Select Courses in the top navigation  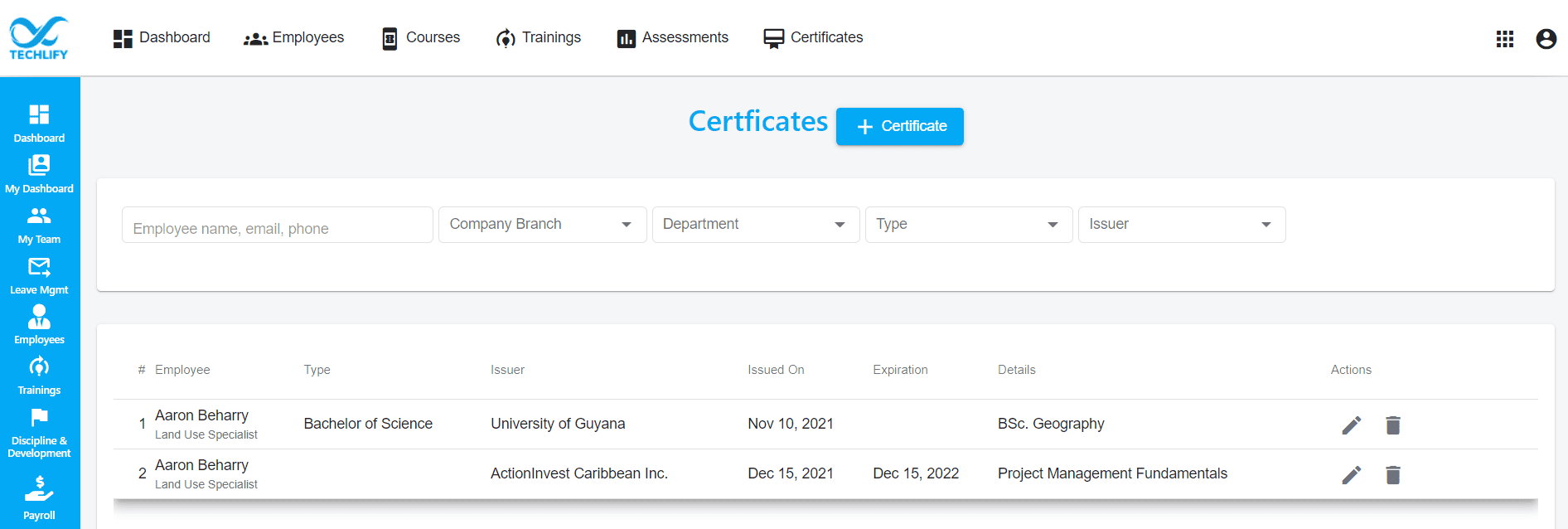point(420,38)
